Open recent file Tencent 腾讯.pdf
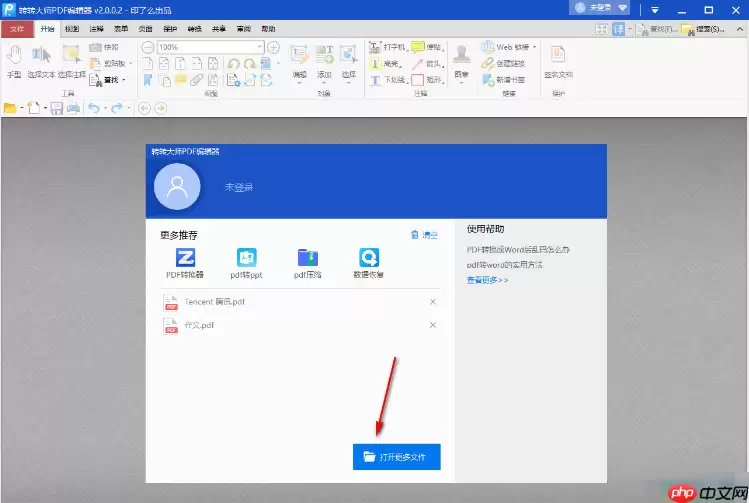Image resolution: width=749 pixels, height=503 pixels. [x=214, y=301]
